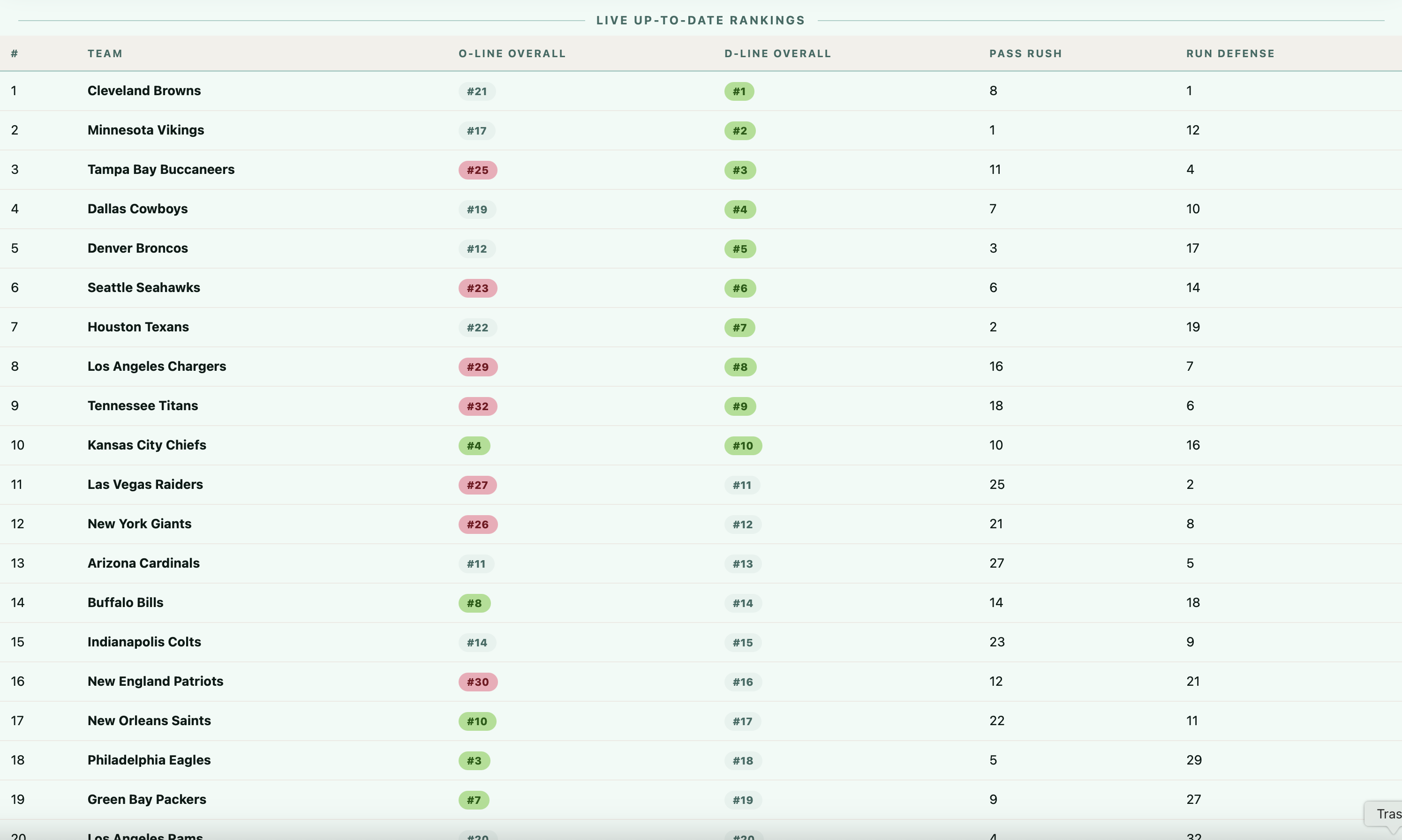Click Los Angeles Chargers team name
Viewport: 1402px width, 840px height.
click(x=157, y=366)
